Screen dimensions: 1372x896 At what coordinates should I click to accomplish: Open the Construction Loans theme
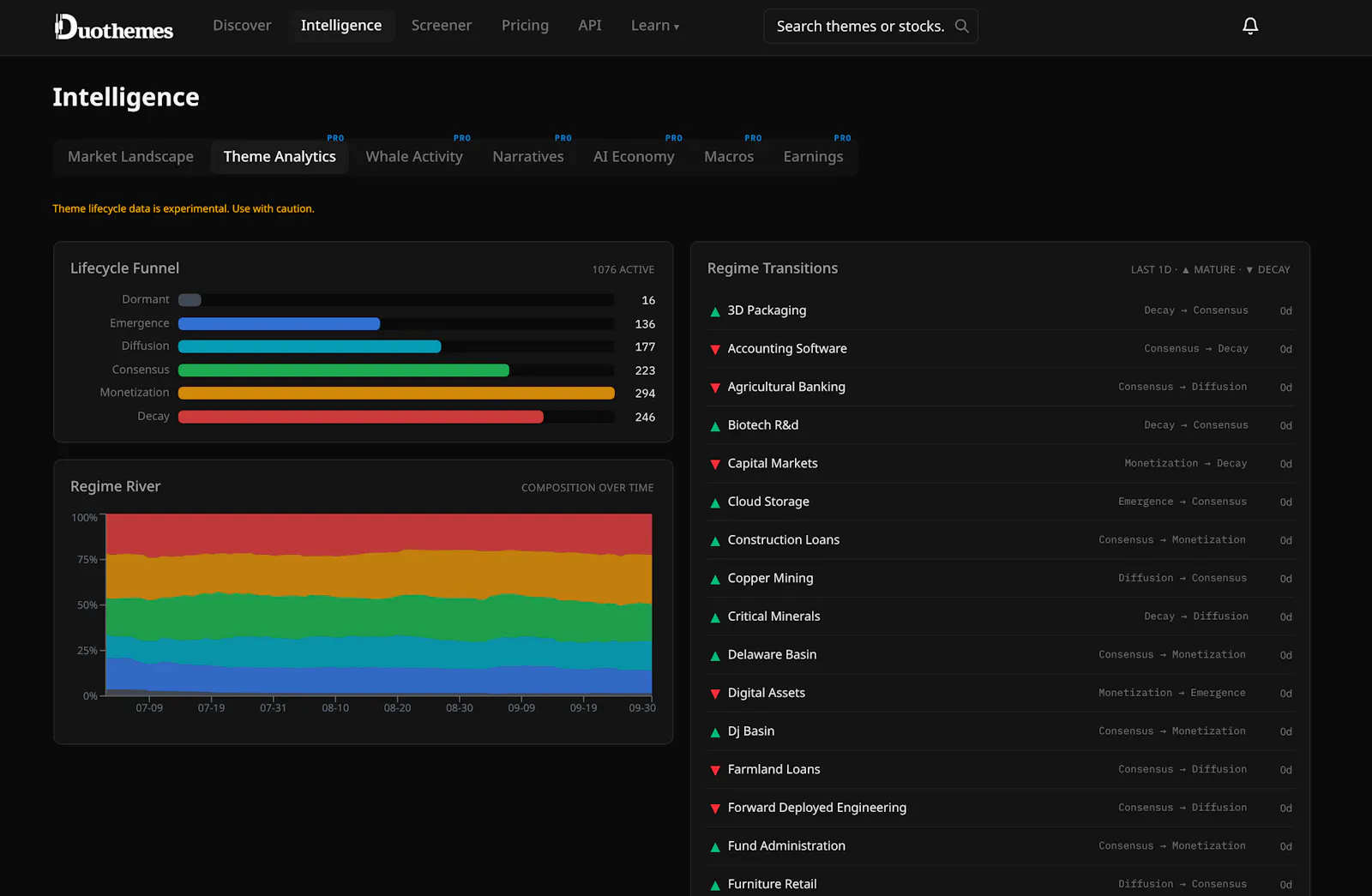click(784, 540)
